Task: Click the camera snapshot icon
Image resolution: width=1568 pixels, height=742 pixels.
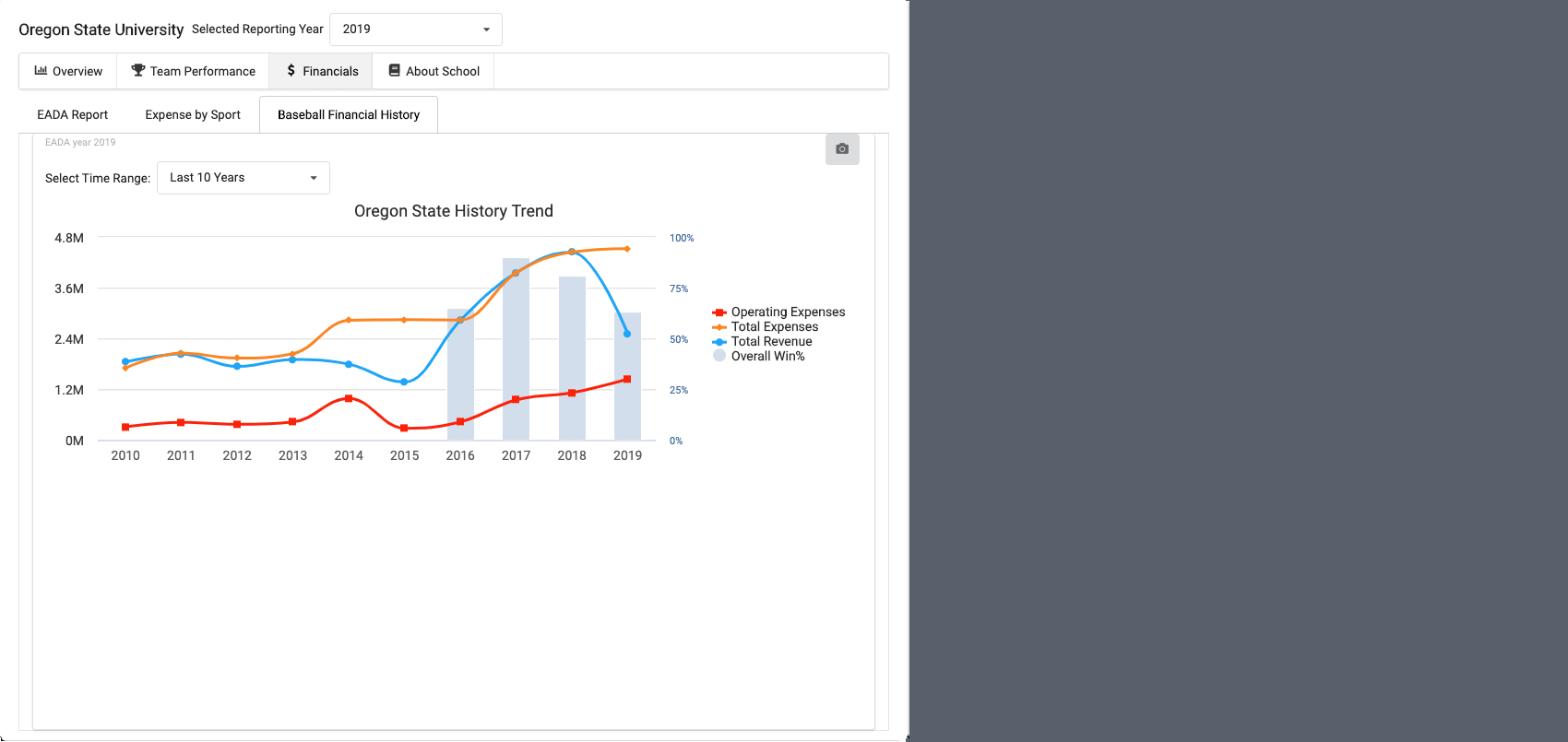Action: click(x=842, y=149)
